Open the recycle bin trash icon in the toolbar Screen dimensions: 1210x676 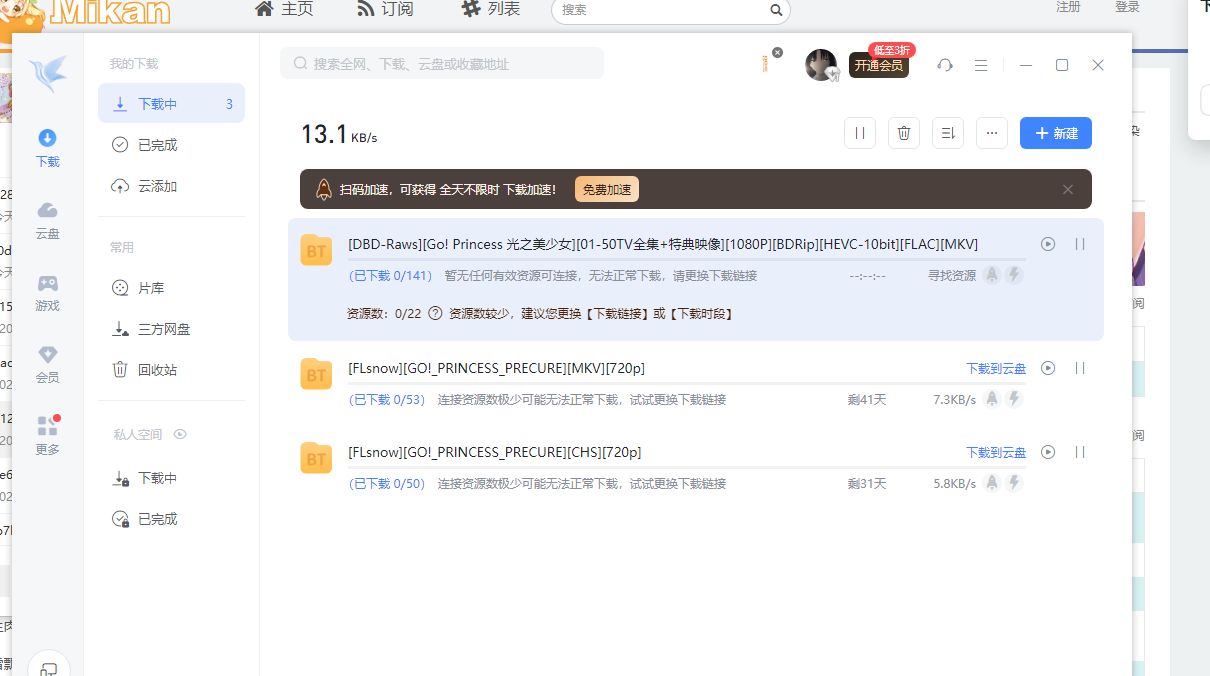[x=904, y=133]
